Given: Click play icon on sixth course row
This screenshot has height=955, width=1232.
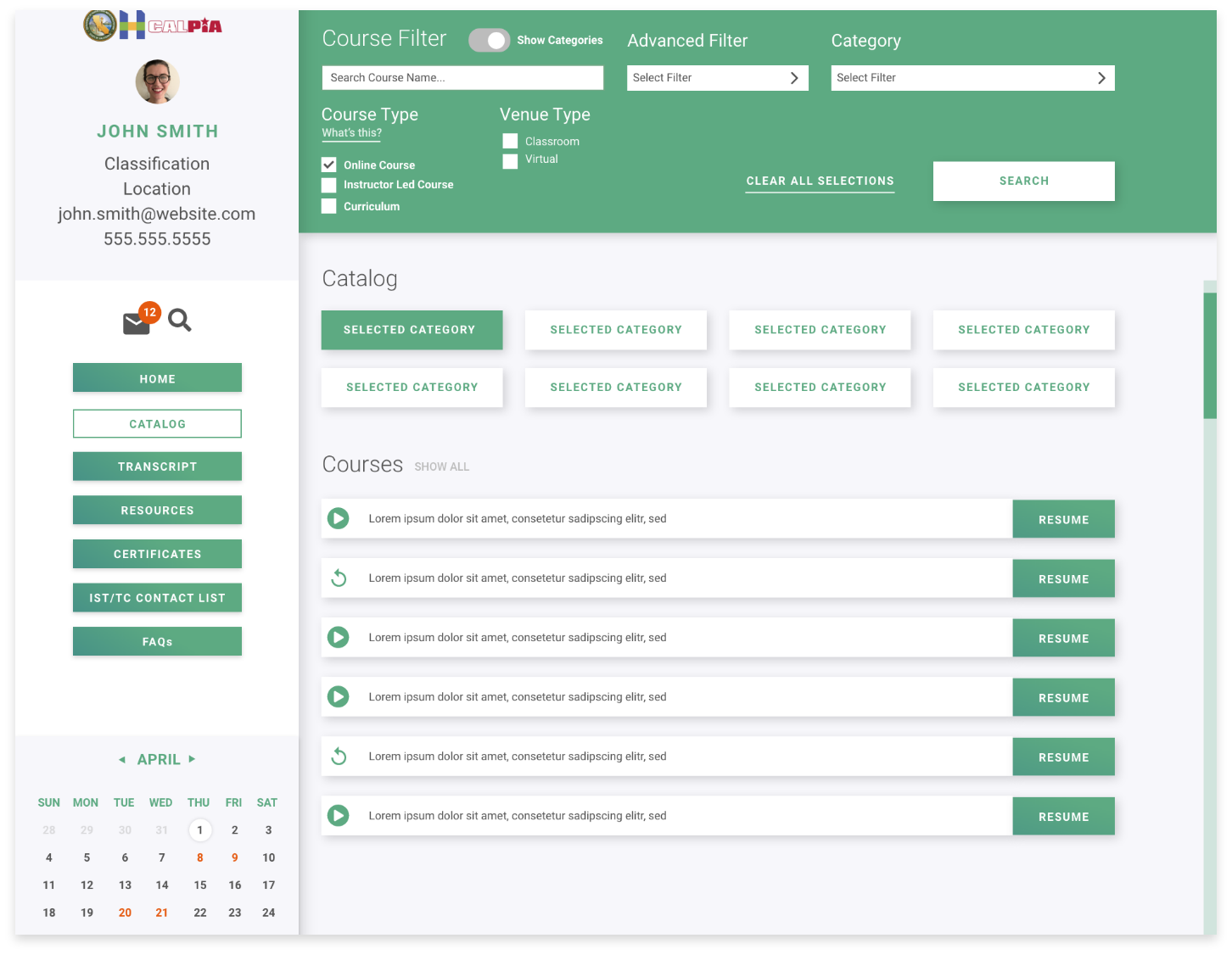Looking at the screenshot, I should click(x=339, y=815).
